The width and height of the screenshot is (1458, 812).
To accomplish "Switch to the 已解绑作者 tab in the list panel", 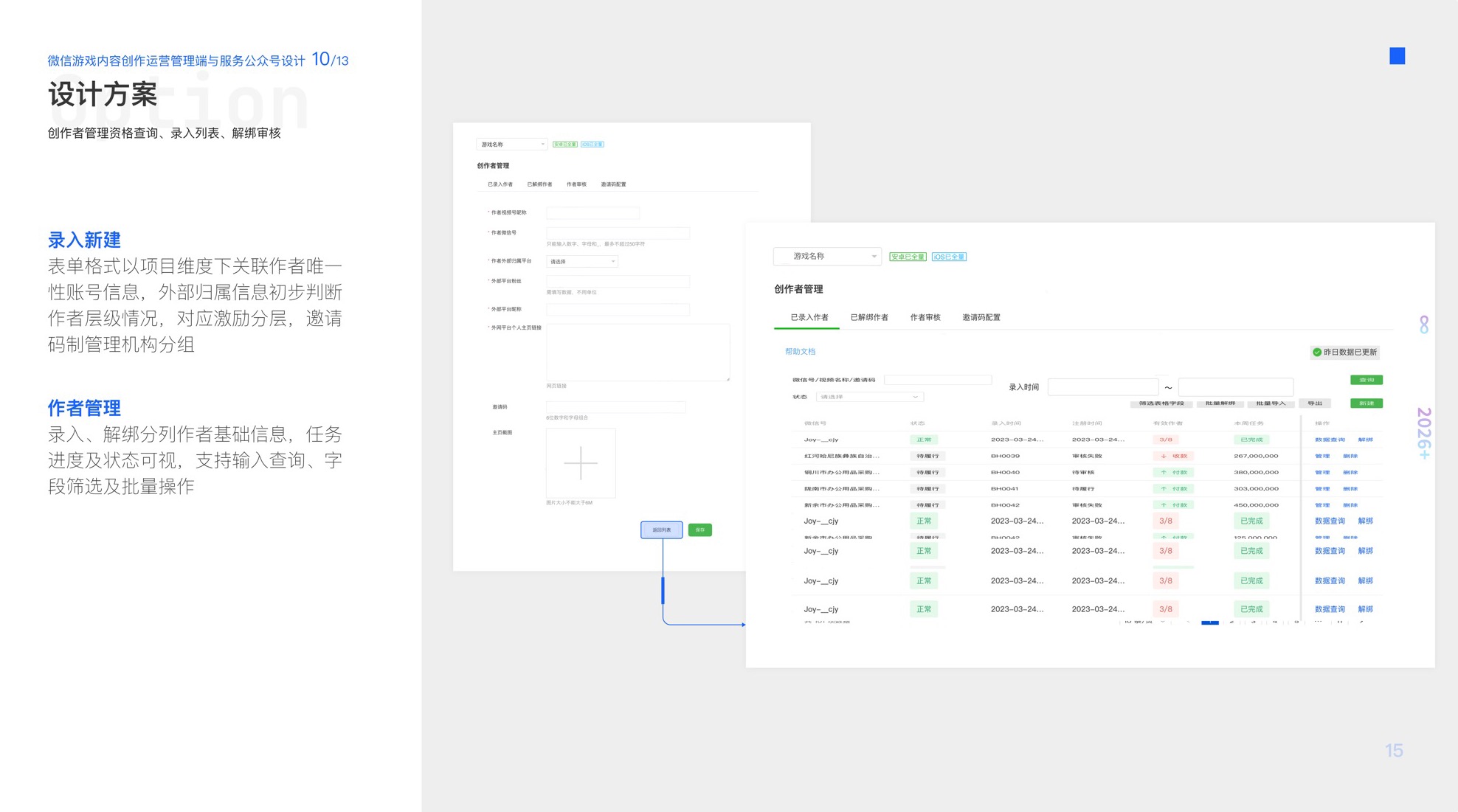I will [869, 317].
